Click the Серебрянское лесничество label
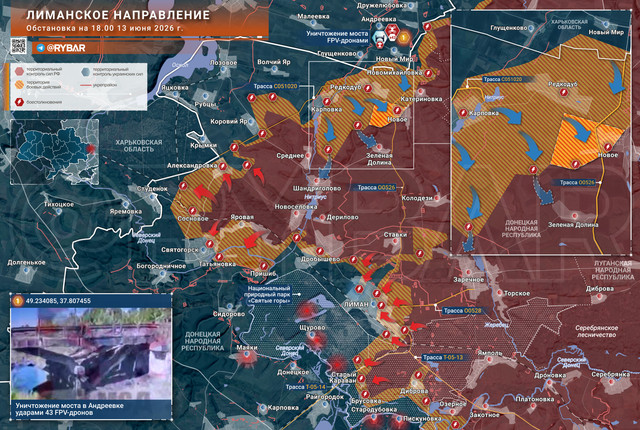 (596, 331)
